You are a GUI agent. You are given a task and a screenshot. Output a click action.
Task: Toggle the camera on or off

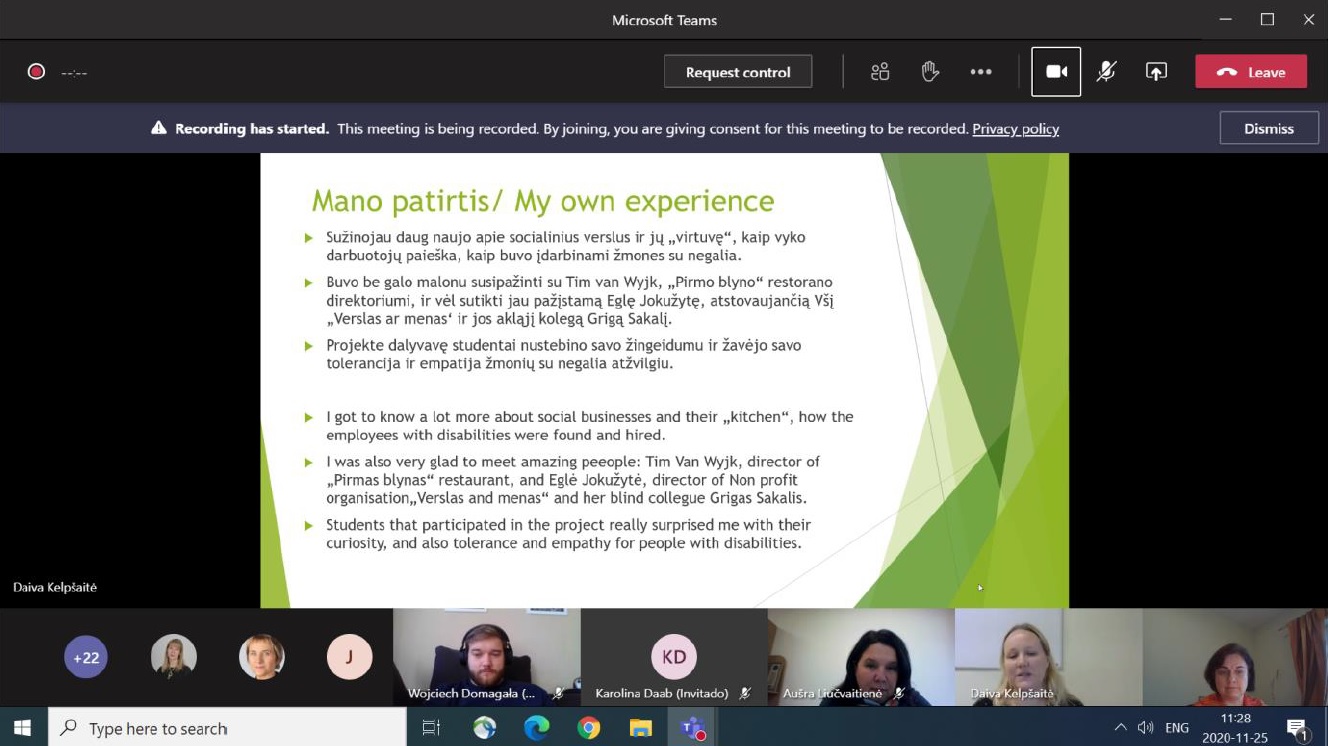(1056, 72)
